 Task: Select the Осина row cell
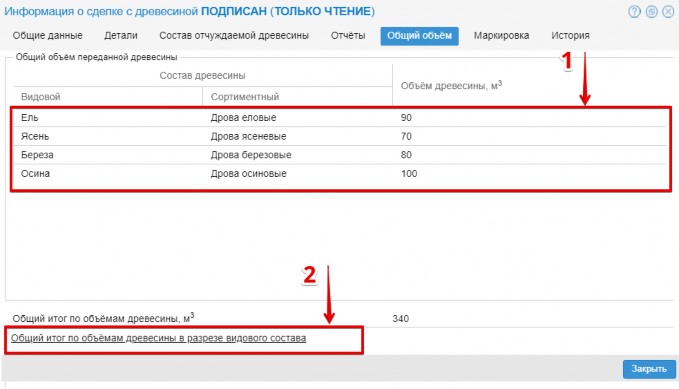click(35, 174)
